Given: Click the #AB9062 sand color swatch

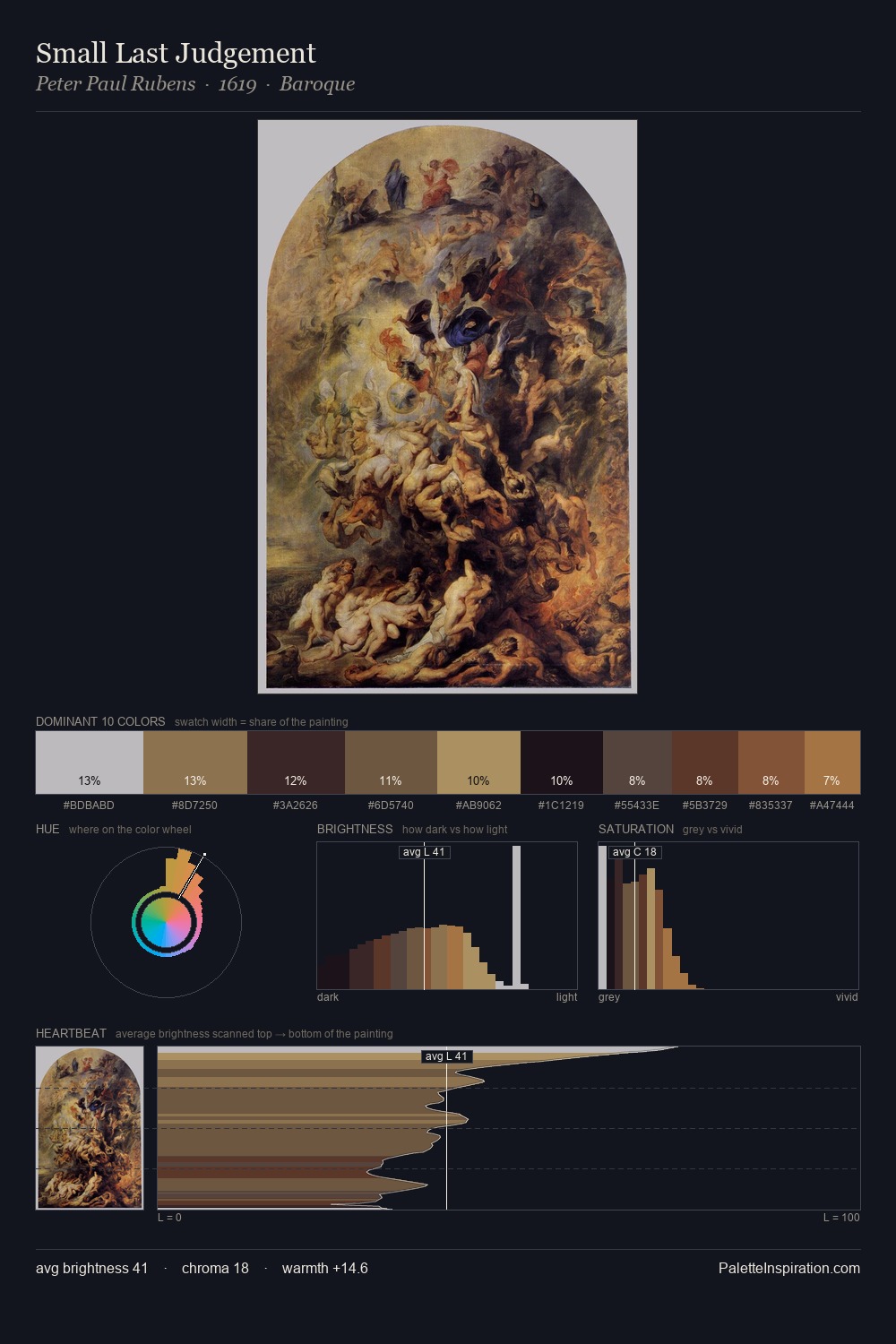Looking at the screenshot, I should click(x=478, y=762).
